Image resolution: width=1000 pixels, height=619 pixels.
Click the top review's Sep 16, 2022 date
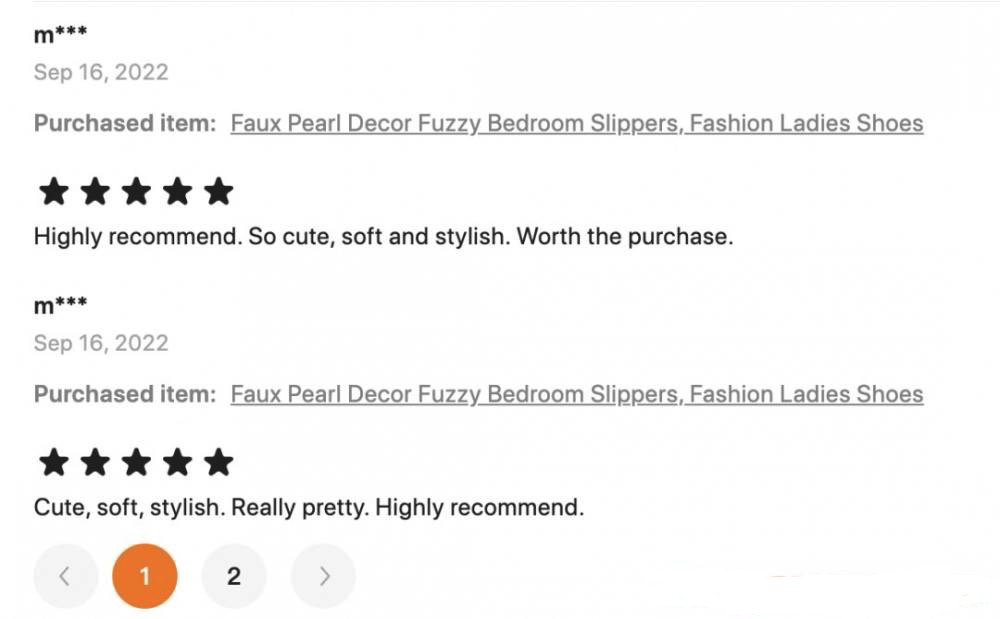click(x=101, y=72)
